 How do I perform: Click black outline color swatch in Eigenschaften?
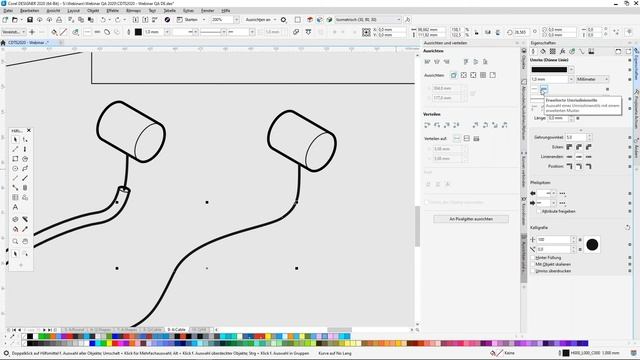549,69
